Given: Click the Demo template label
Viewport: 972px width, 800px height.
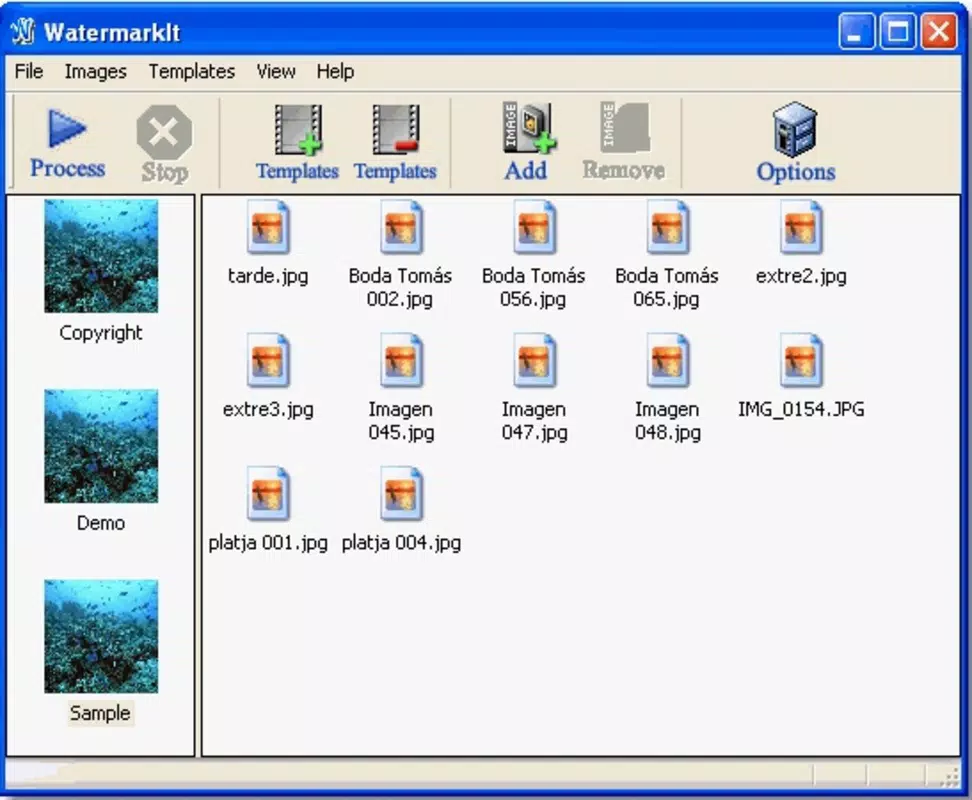Looking at the screenshot, I should pyautogui.click(x=101, y=523).
